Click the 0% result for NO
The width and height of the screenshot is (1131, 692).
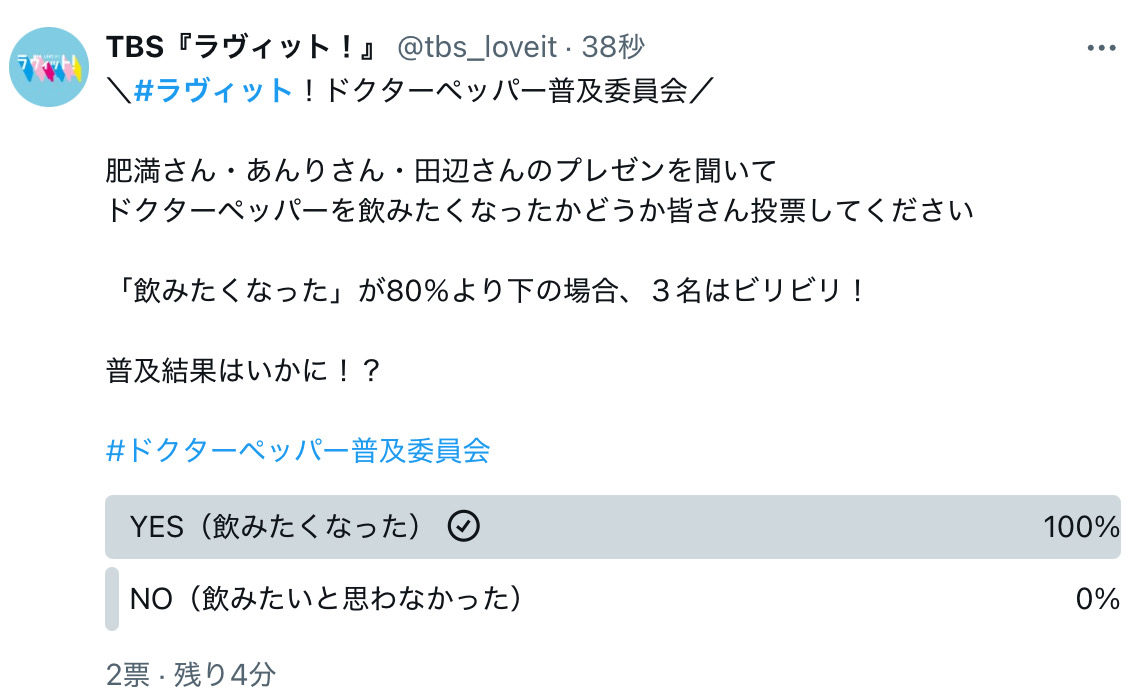(x=1097, y=599)
